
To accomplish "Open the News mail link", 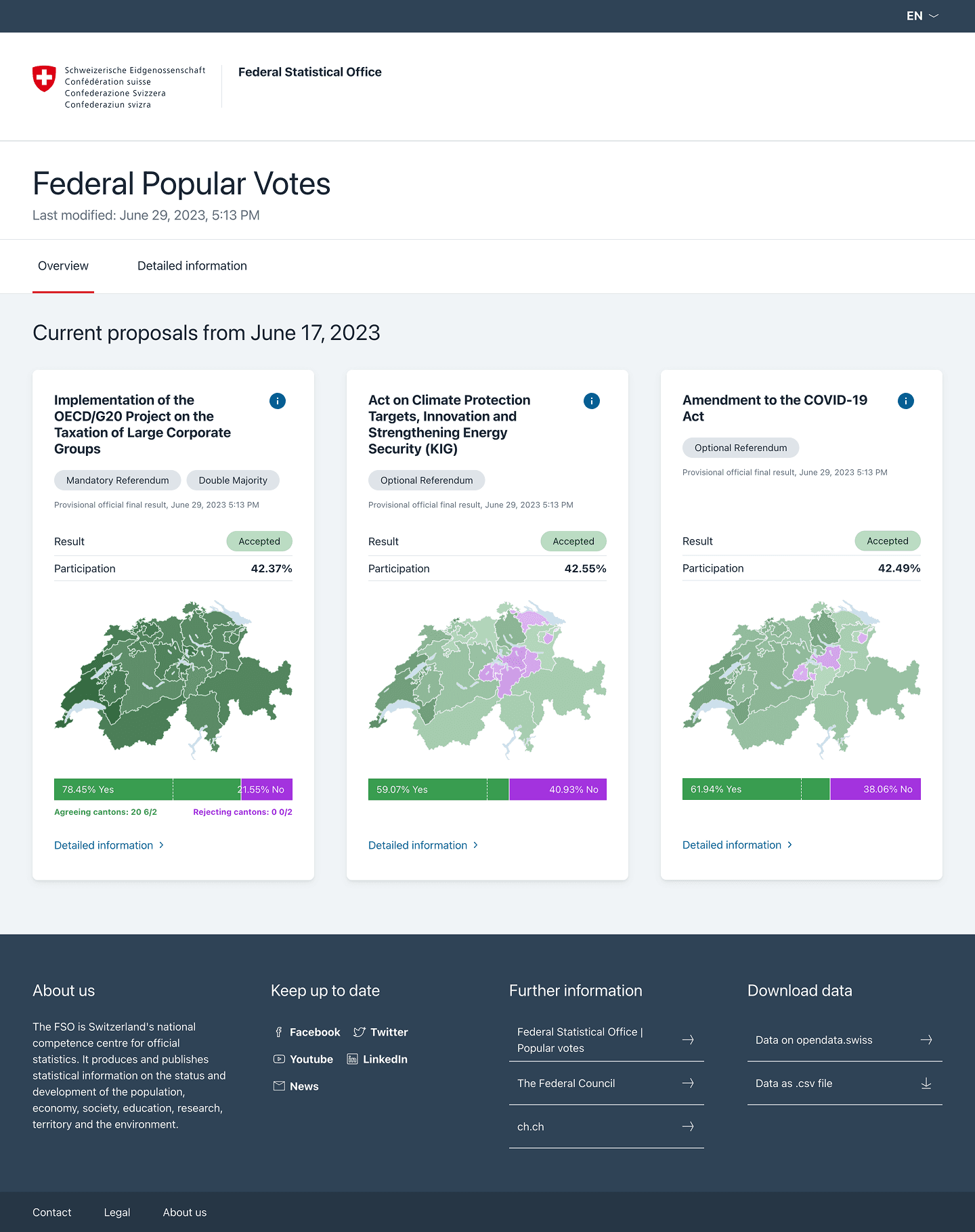I will pos(296,1086).
